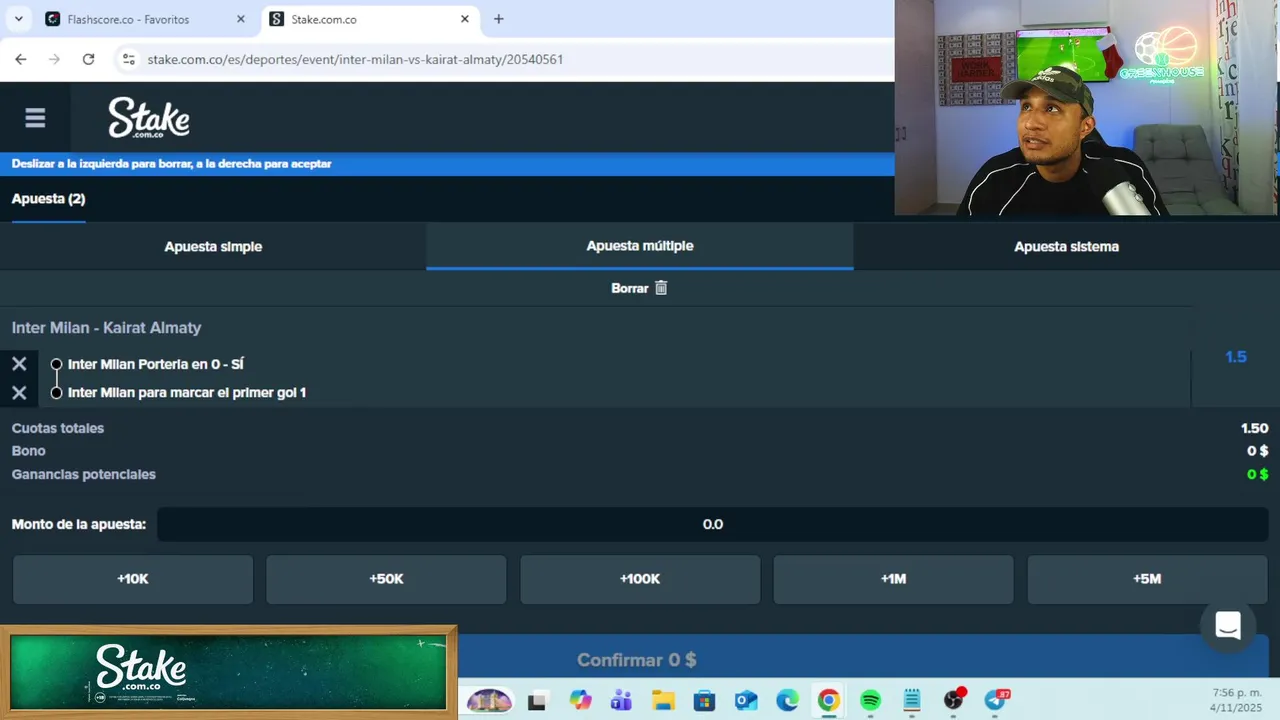The height and width of the screenshot is (720, 1280).
Task: Open Telegram from the taskbar
Action: click(996, 700)
